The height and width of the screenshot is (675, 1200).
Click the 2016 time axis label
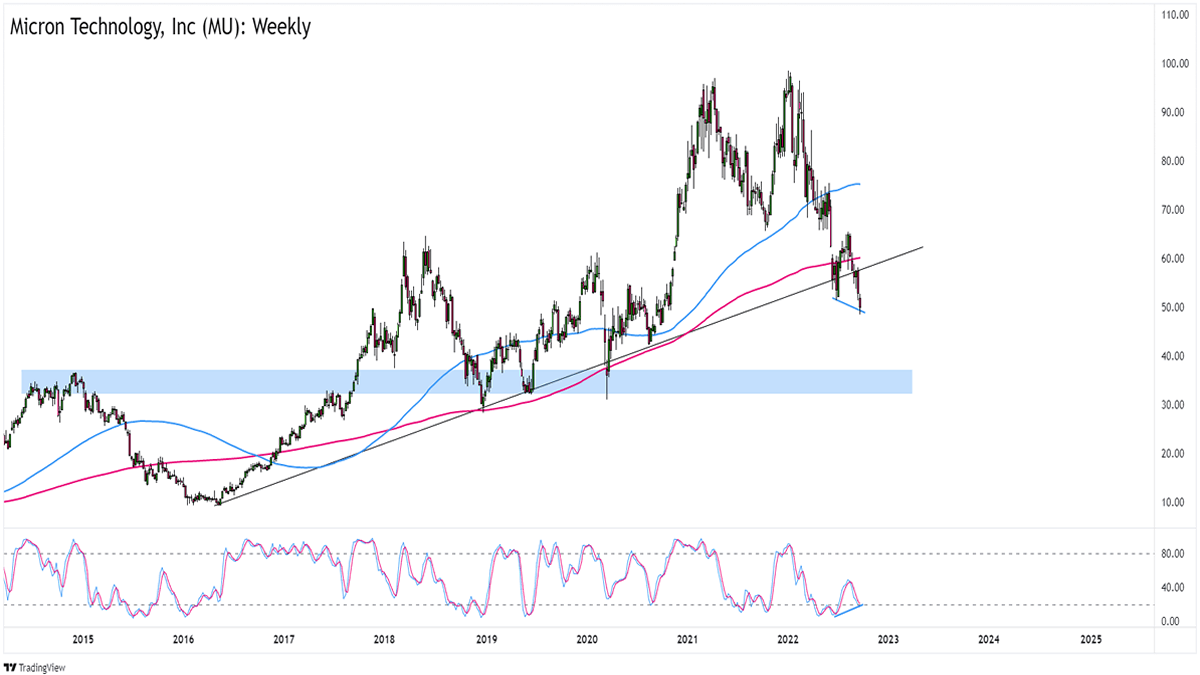(x=183, y=639)
